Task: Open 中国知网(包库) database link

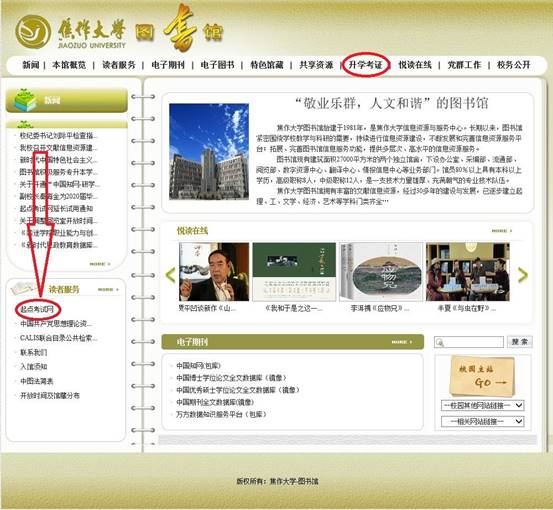Action: (199, 366)
